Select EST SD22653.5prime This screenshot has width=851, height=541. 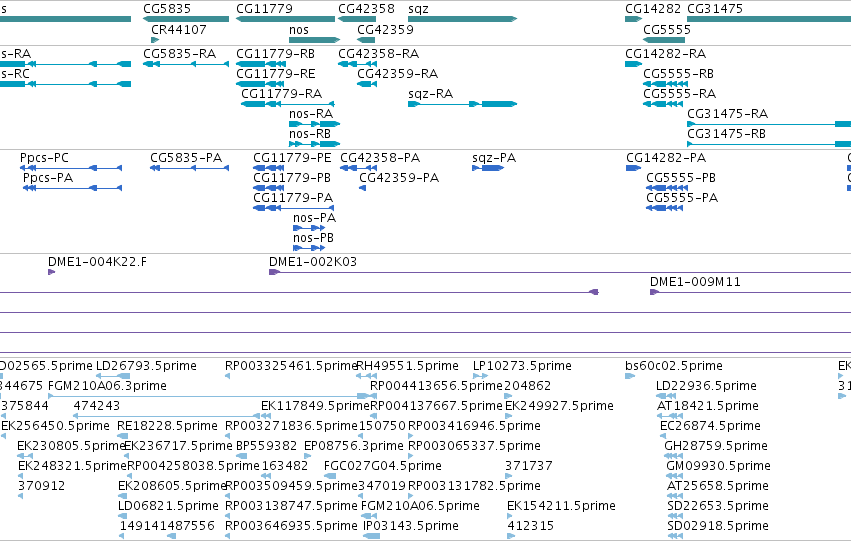coord(676,517)
